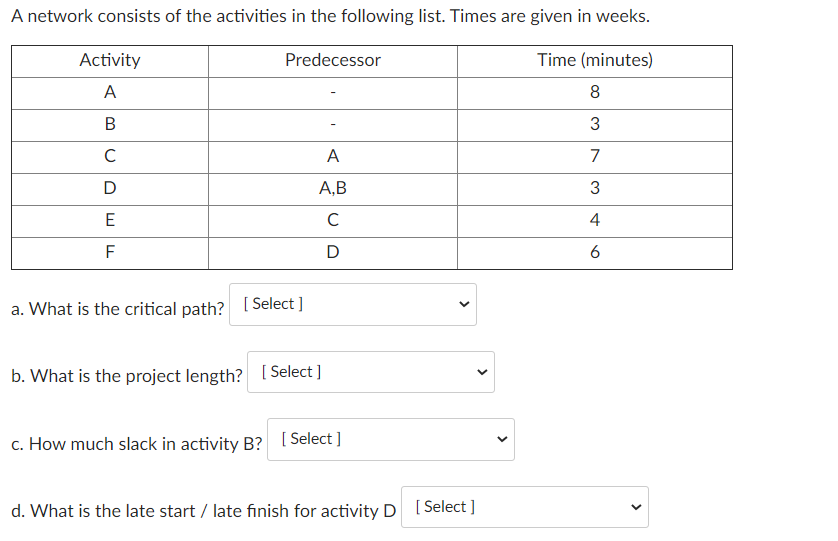Select the activity A cell

pyautogui.click(x=110, y=92)
